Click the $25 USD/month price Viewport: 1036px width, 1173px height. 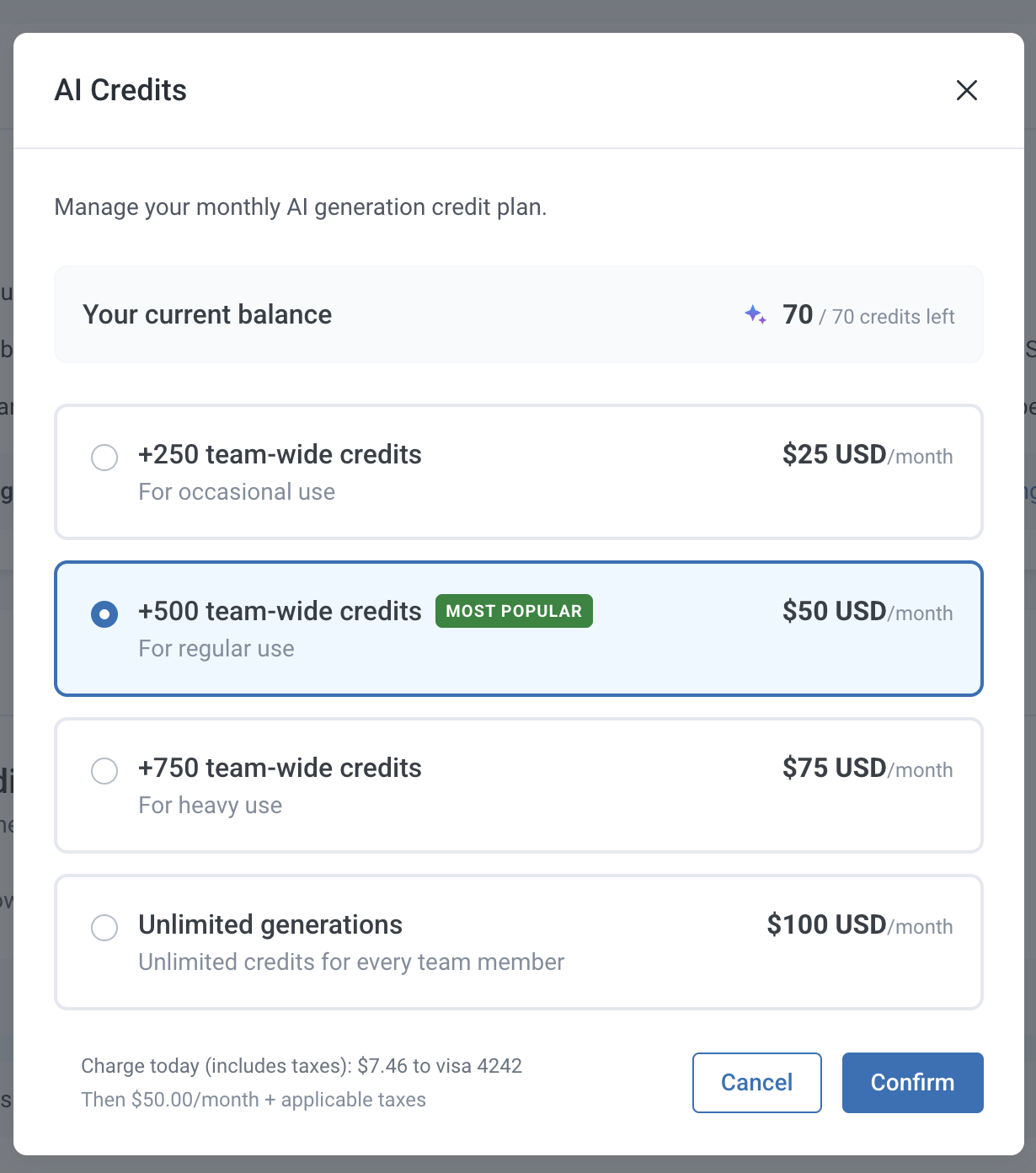(867, 455)
